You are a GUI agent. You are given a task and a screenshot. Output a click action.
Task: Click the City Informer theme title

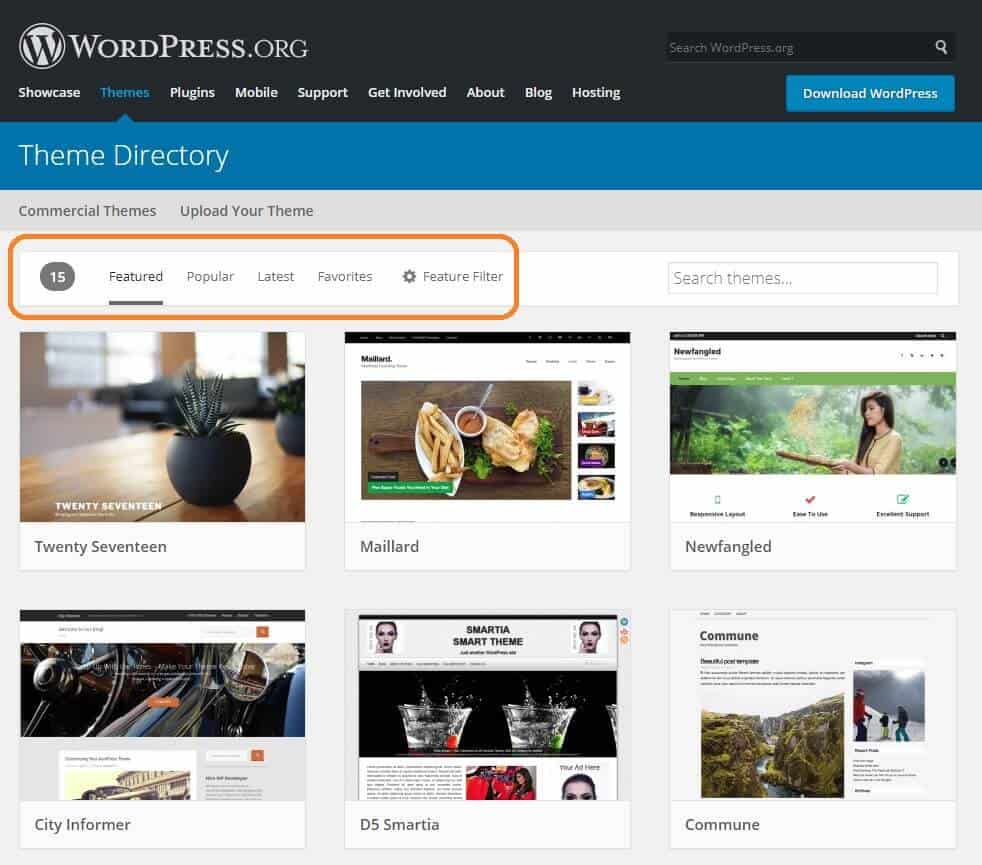[x=83, y=824]
